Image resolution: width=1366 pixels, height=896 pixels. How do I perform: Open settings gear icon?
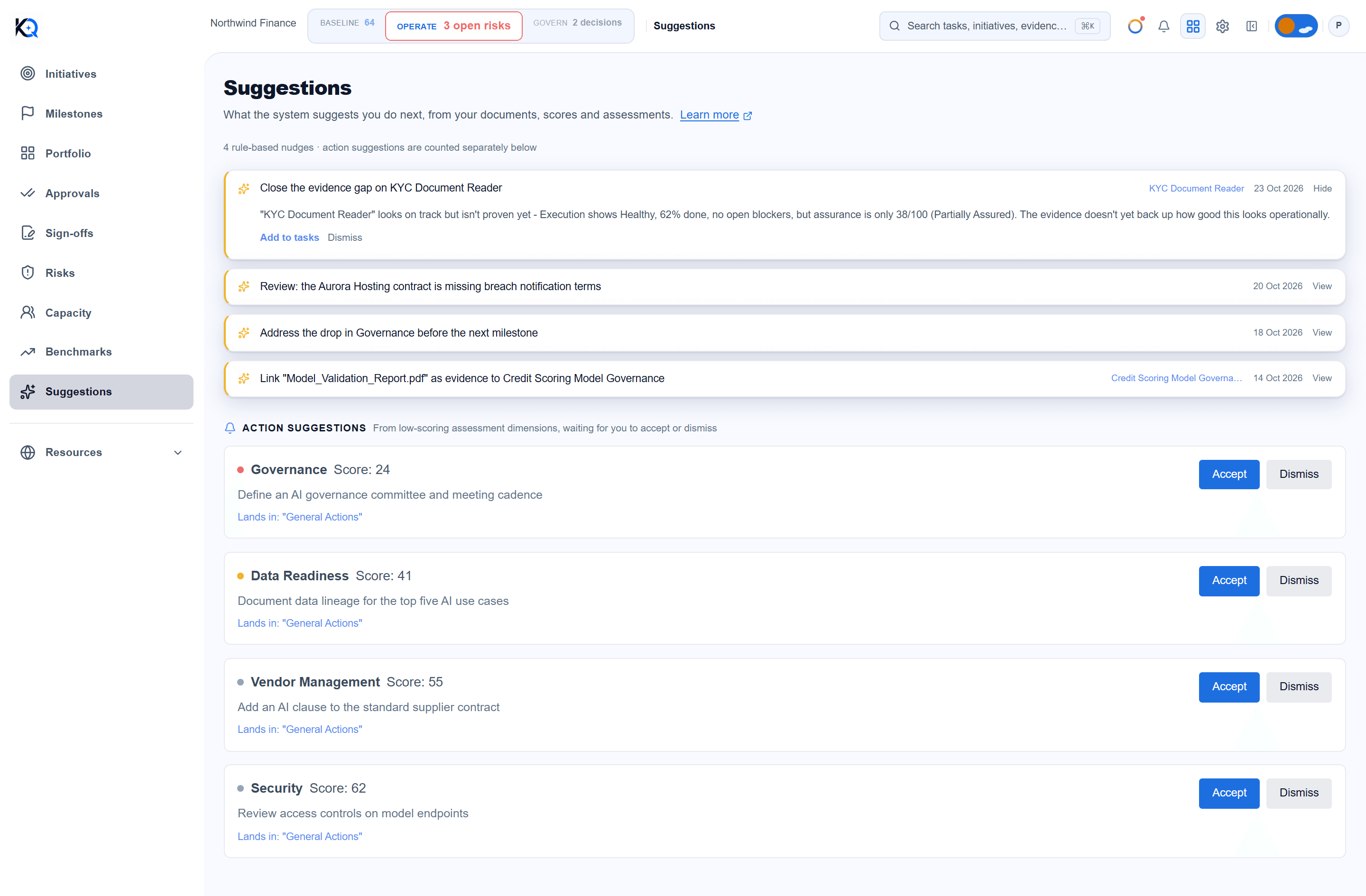(1222, 27)
